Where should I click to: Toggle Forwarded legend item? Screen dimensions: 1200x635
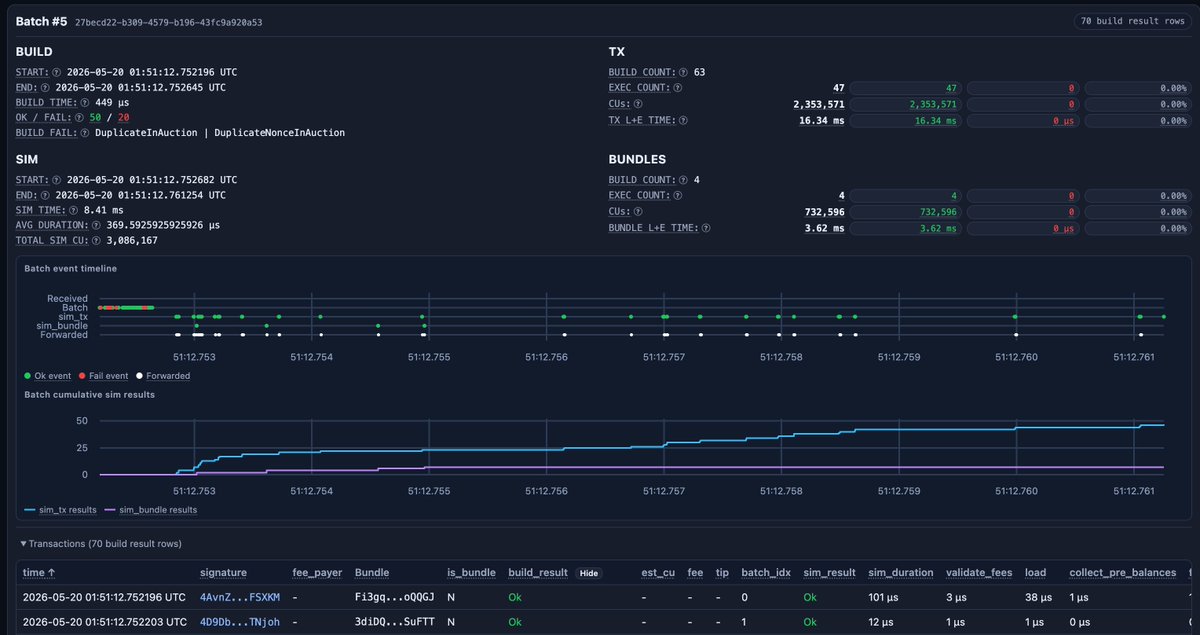[x=164, y=376]
